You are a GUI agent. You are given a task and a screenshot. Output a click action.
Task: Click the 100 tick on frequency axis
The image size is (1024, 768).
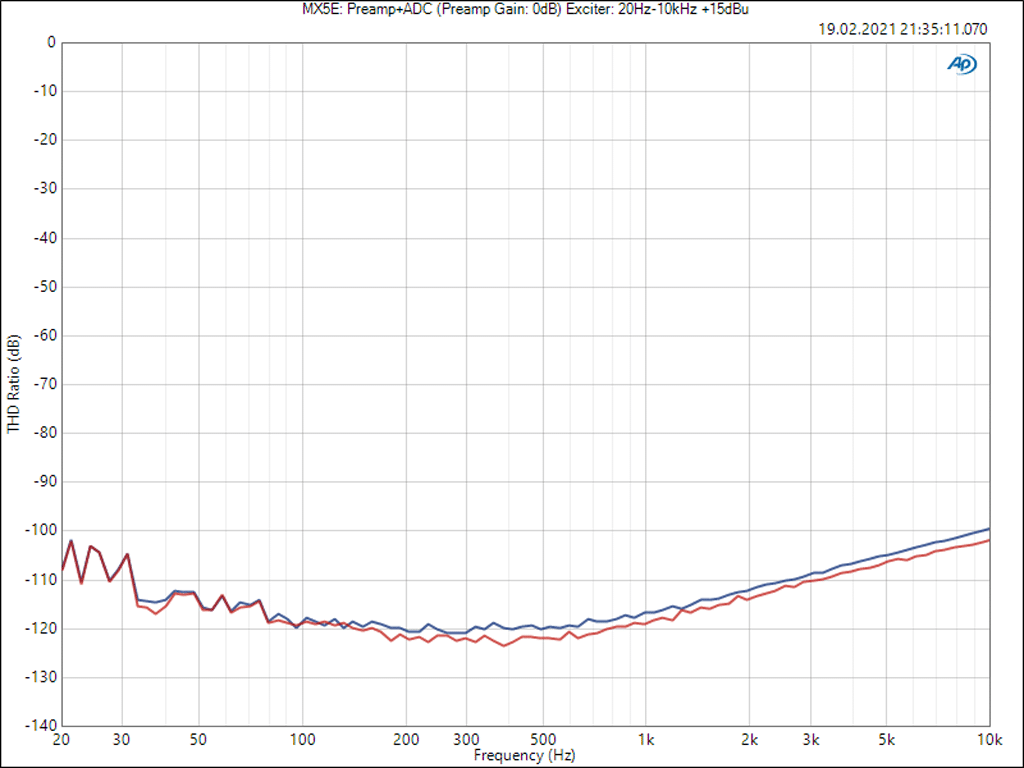(x=302, y=740)
